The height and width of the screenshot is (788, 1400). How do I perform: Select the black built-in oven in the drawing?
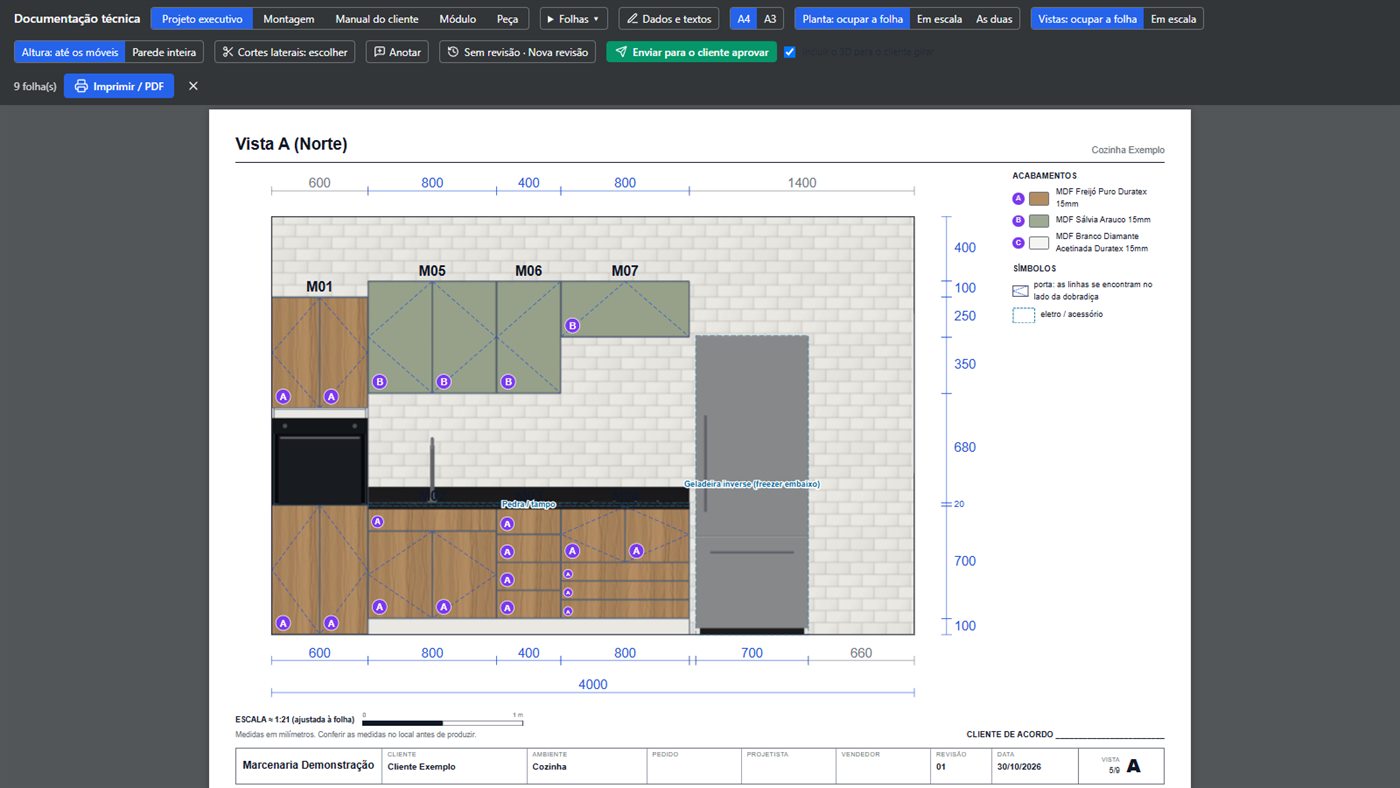pyautogui.click(x=319, y=461)
